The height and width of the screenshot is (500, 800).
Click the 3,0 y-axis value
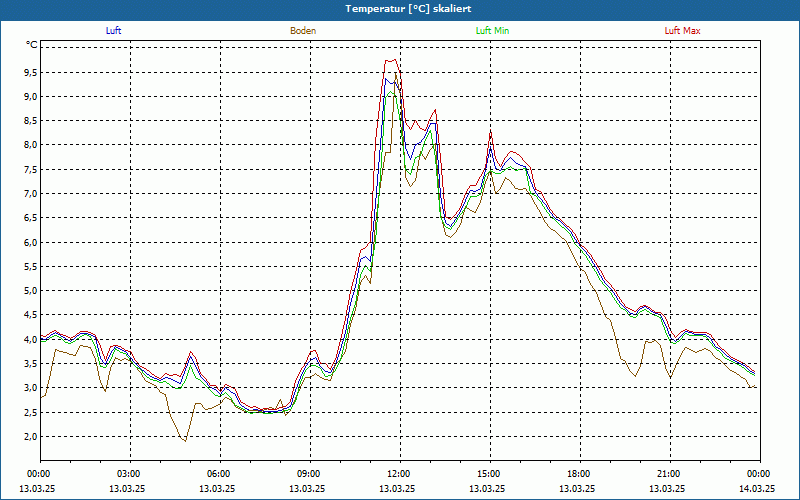(31, 388)
